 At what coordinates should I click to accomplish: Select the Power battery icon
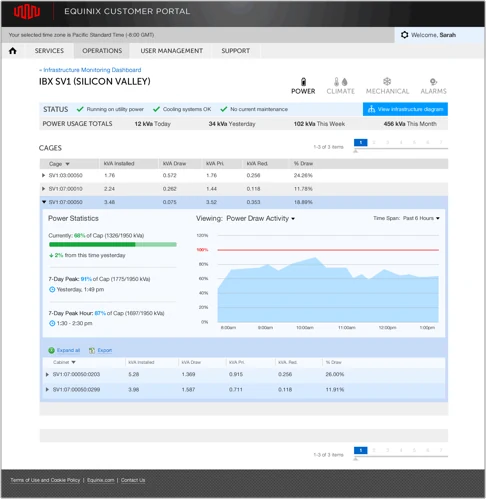click(x=303, y=82)
